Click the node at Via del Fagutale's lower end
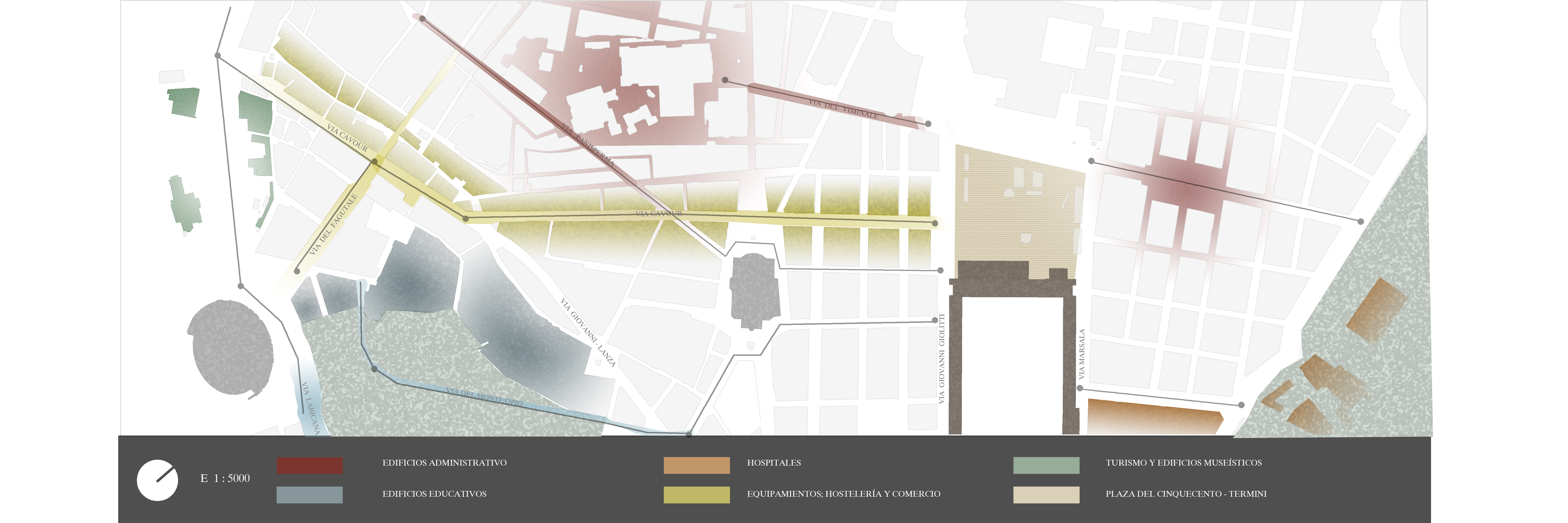 [297, 272]
